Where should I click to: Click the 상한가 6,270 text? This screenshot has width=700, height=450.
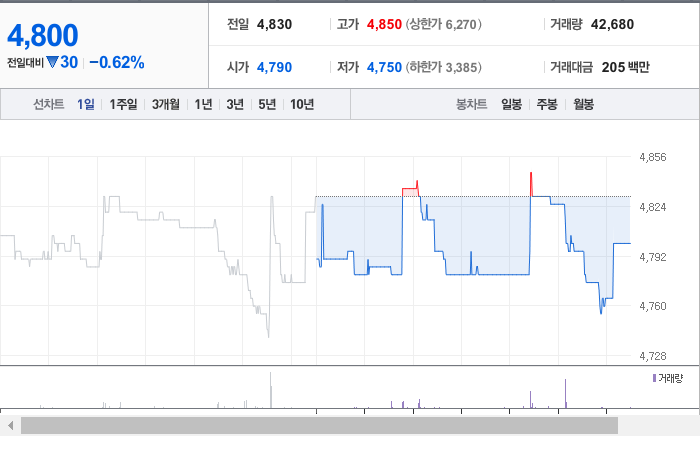(x=444, y=24)
